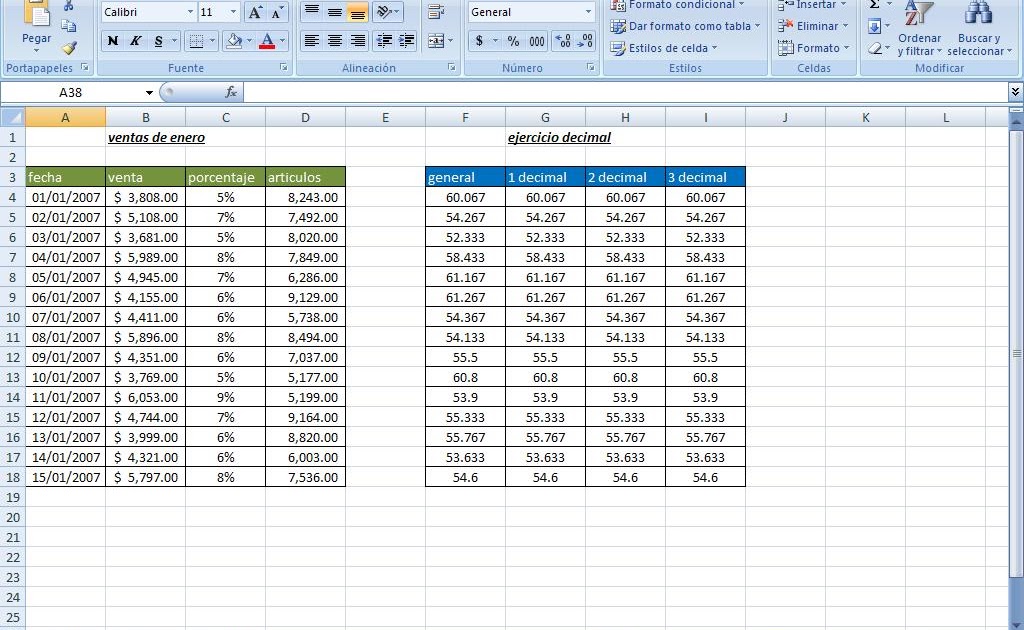Click the Cortar scissors icon
The height and width of the screenshot is (630, 1024).
pyautogui.click(x=68, y=7)
